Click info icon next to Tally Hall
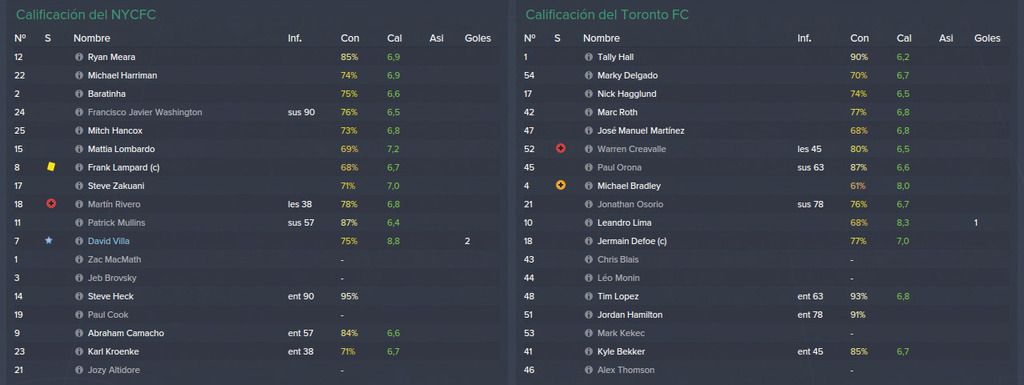 pyautogui.click(x=589, y=57)
